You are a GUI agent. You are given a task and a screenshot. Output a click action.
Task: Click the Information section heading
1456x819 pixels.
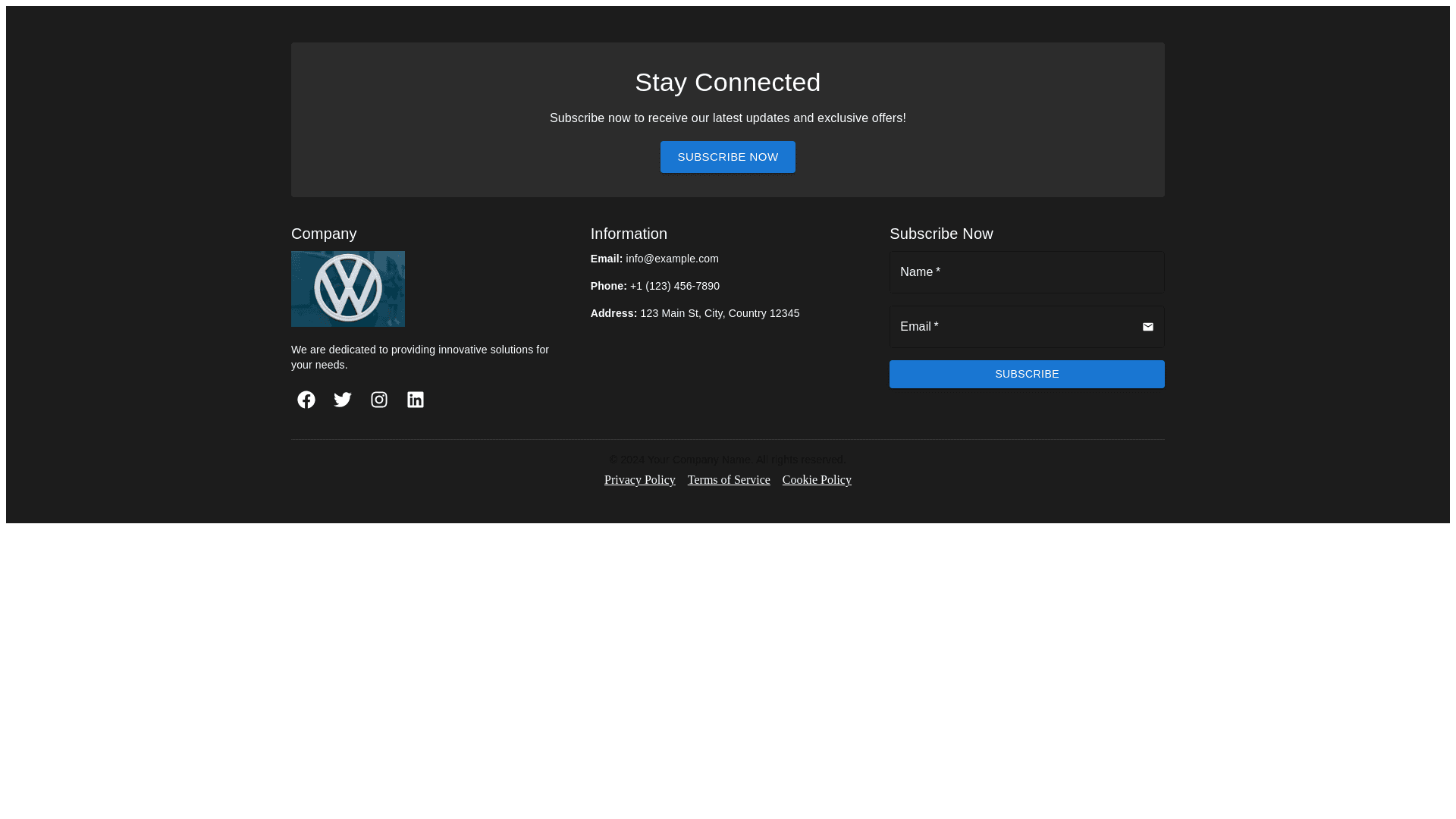629,234
